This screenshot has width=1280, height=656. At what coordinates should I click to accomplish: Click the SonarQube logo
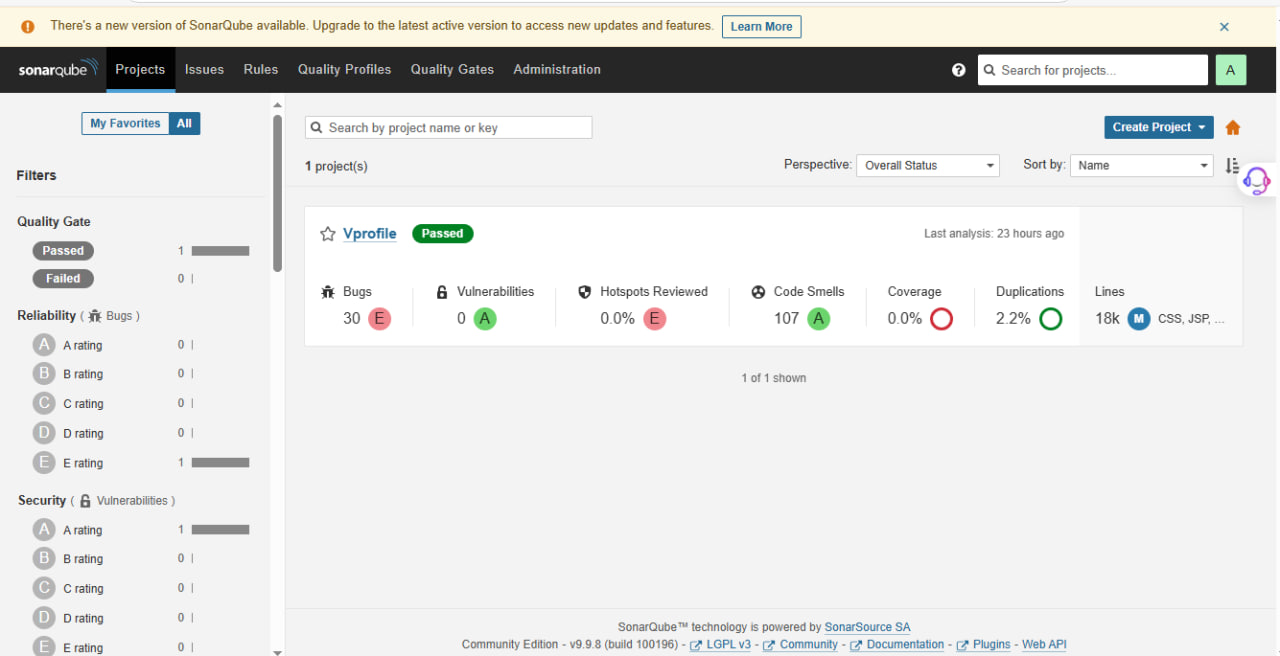[x=58, y=69]
